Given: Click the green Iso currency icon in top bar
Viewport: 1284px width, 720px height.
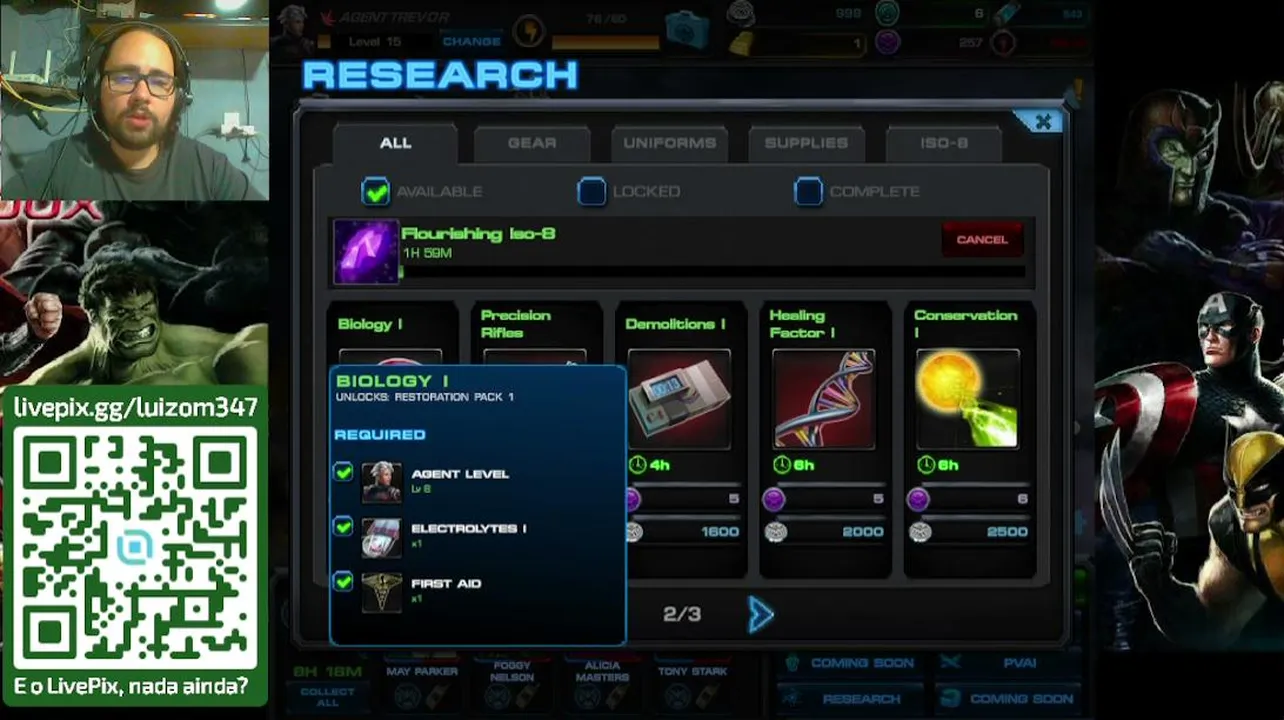Looking at the screenshot, I should 887,12.
